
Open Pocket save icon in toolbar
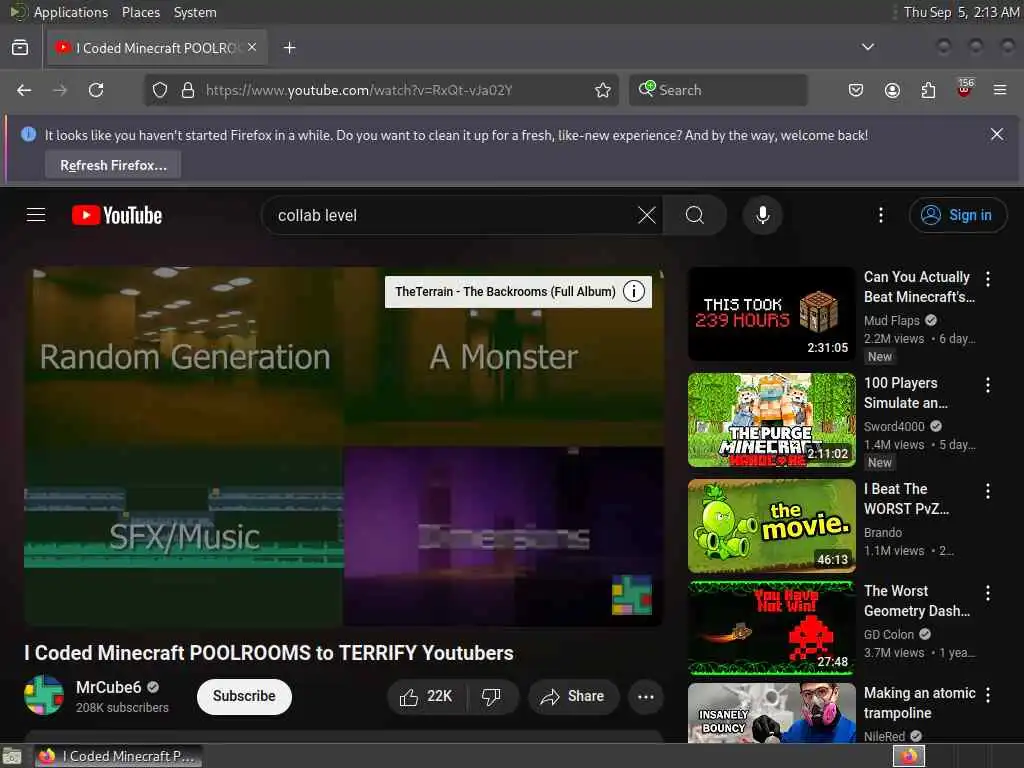pos(856,90)
